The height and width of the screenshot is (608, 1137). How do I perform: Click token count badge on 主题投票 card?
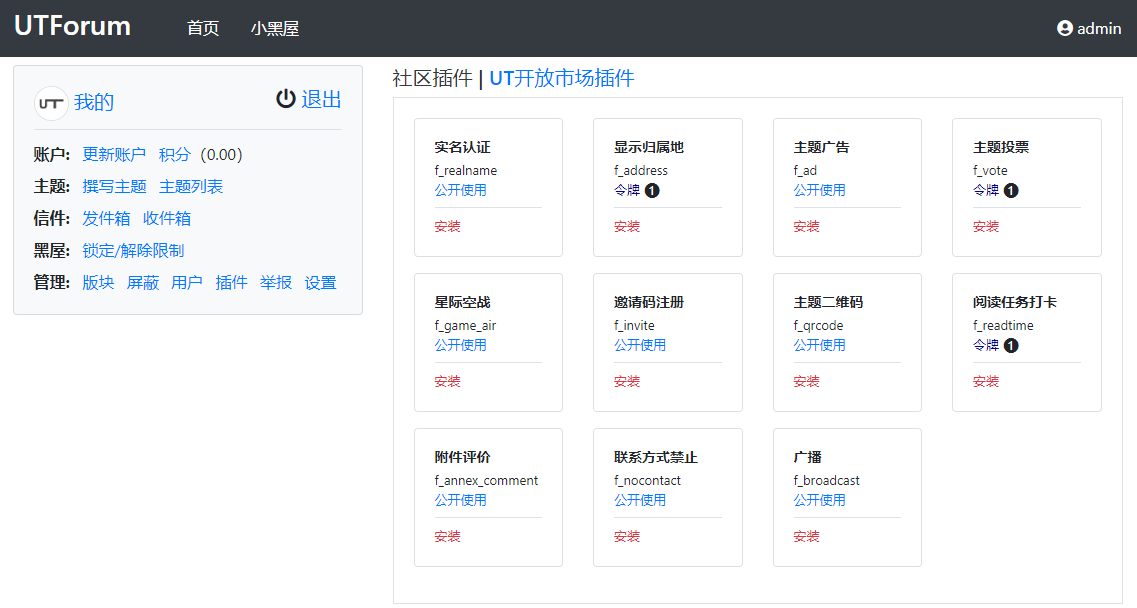(x=1011, y=190)
